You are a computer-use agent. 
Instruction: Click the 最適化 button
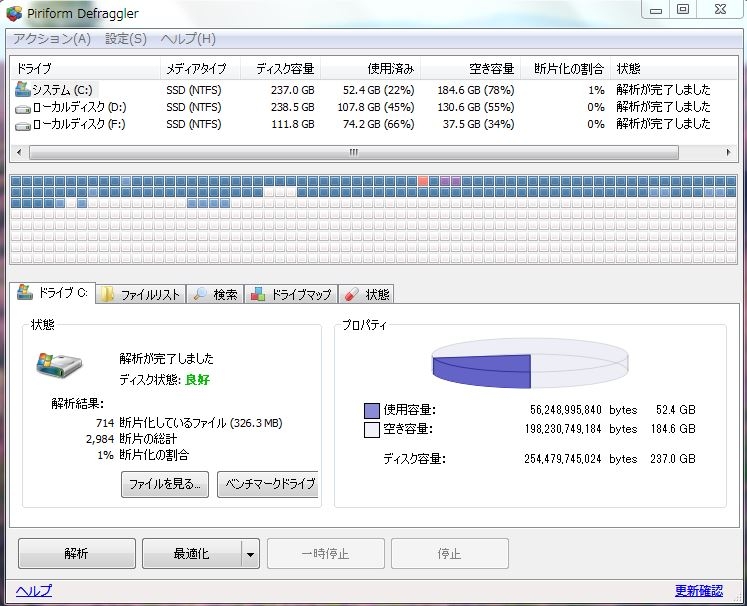192,553
